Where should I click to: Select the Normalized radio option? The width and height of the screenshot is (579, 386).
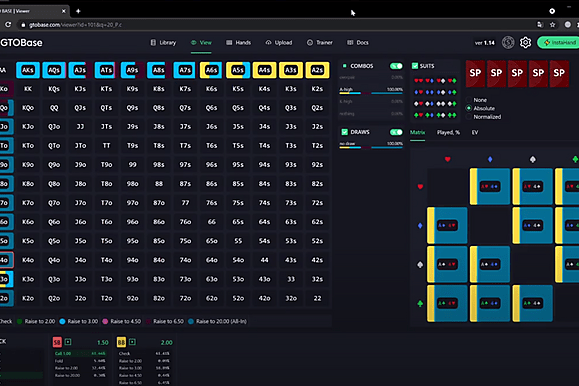[x=469, y=117]
